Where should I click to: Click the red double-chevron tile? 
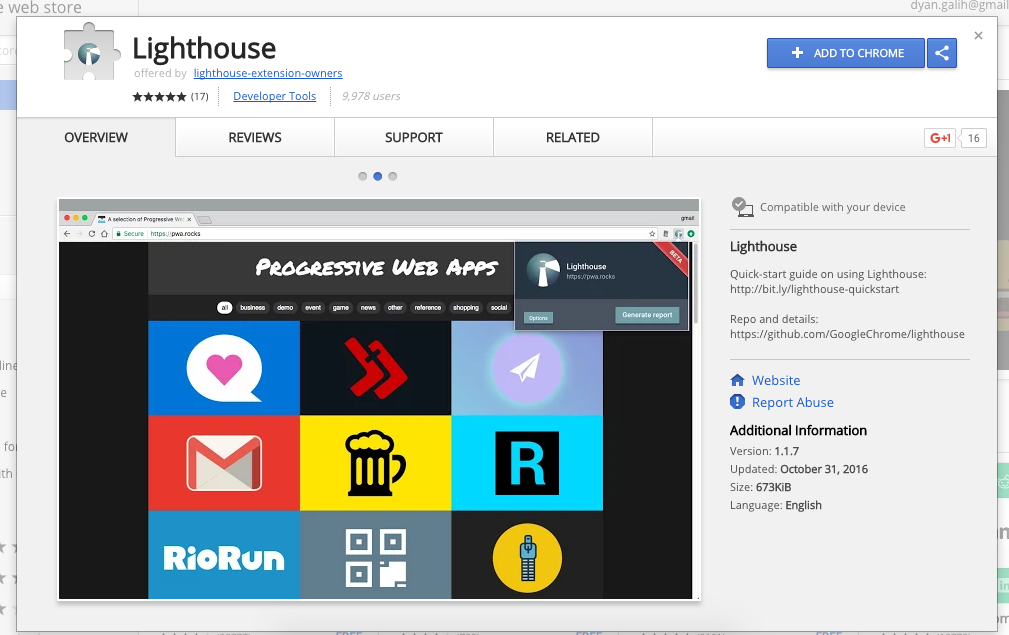pos(375,368)
